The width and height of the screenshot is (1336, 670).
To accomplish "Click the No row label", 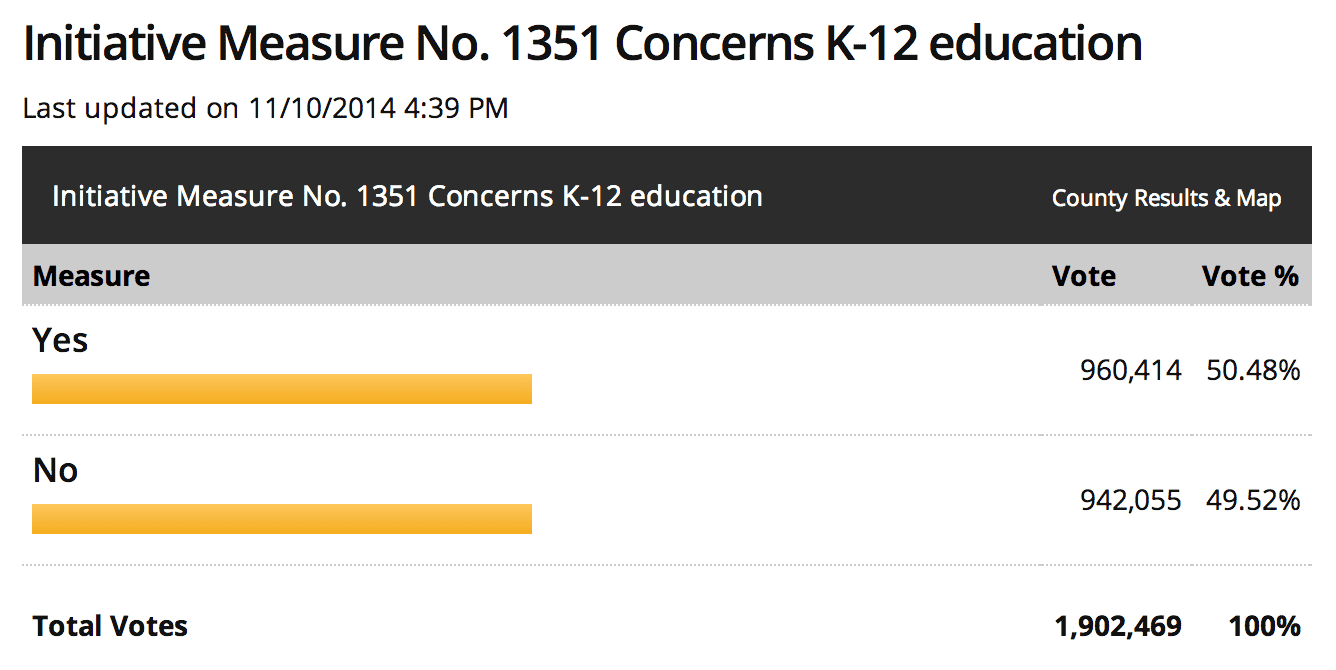I will click(55, 470).
